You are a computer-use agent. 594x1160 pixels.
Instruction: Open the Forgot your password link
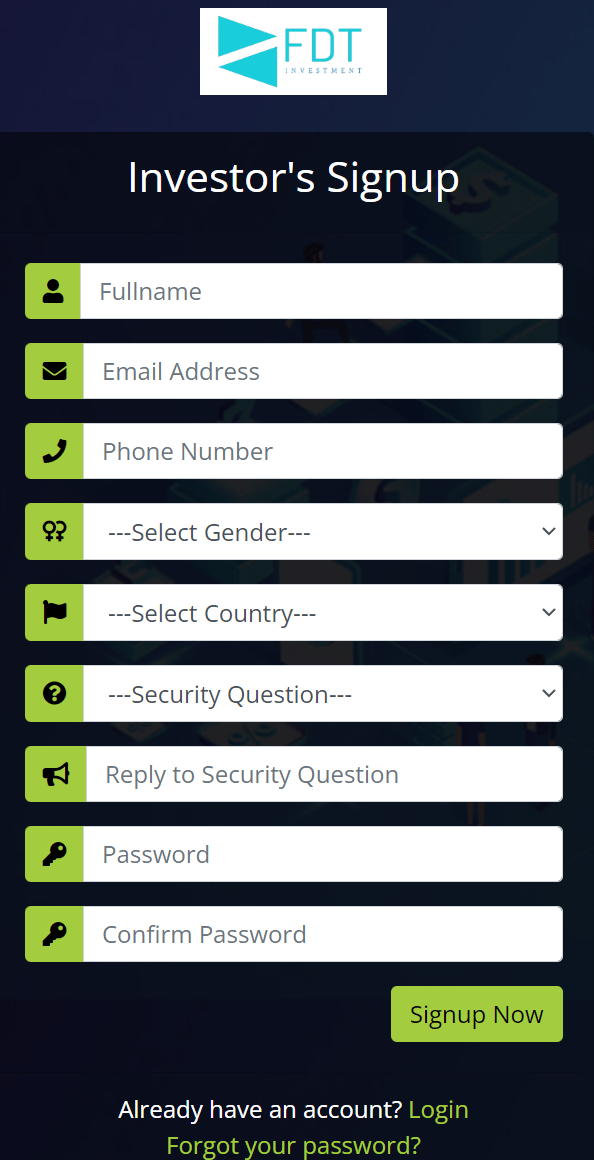coord(294,1146)
